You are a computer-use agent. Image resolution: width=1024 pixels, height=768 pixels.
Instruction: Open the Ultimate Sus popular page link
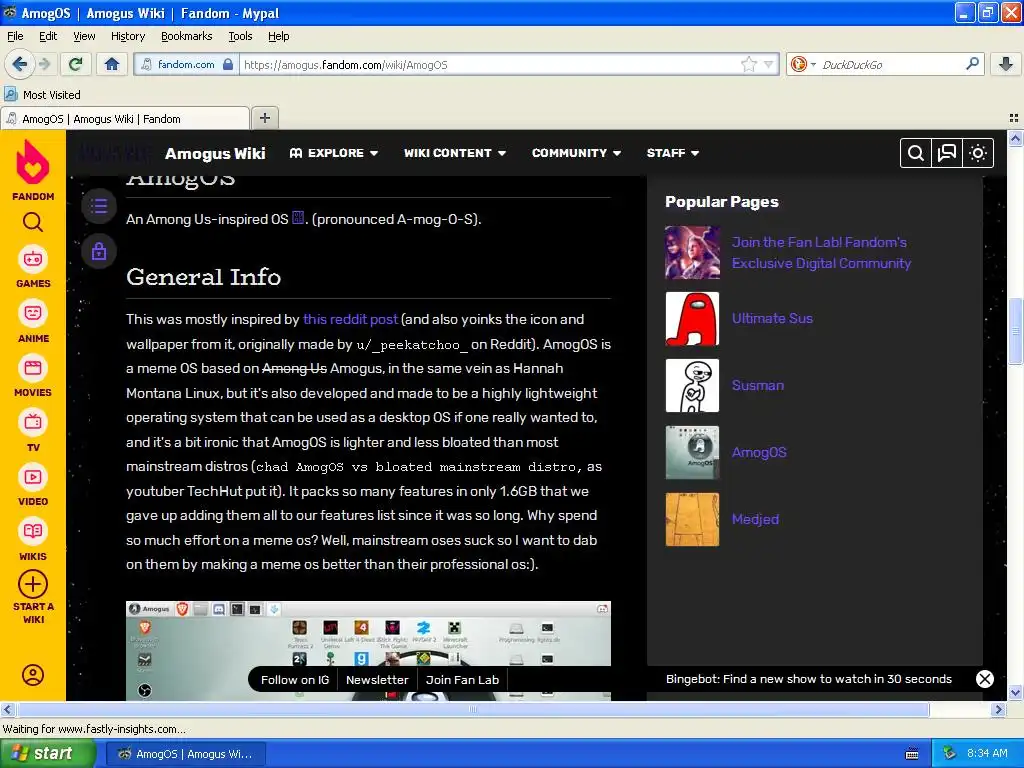click(772, 319)
